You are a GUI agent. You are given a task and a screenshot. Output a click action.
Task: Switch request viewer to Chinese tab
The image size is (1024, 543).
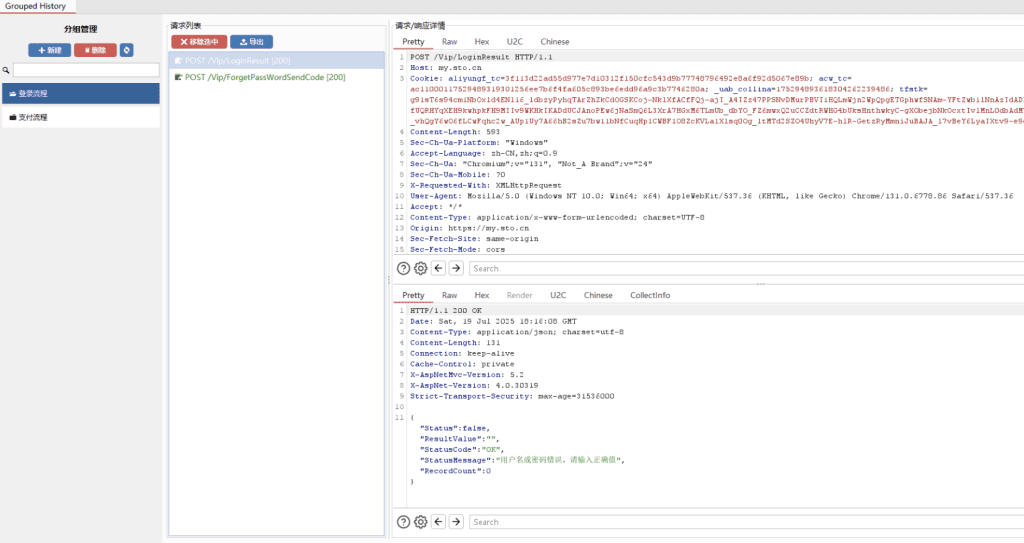(x=554, y=42)
